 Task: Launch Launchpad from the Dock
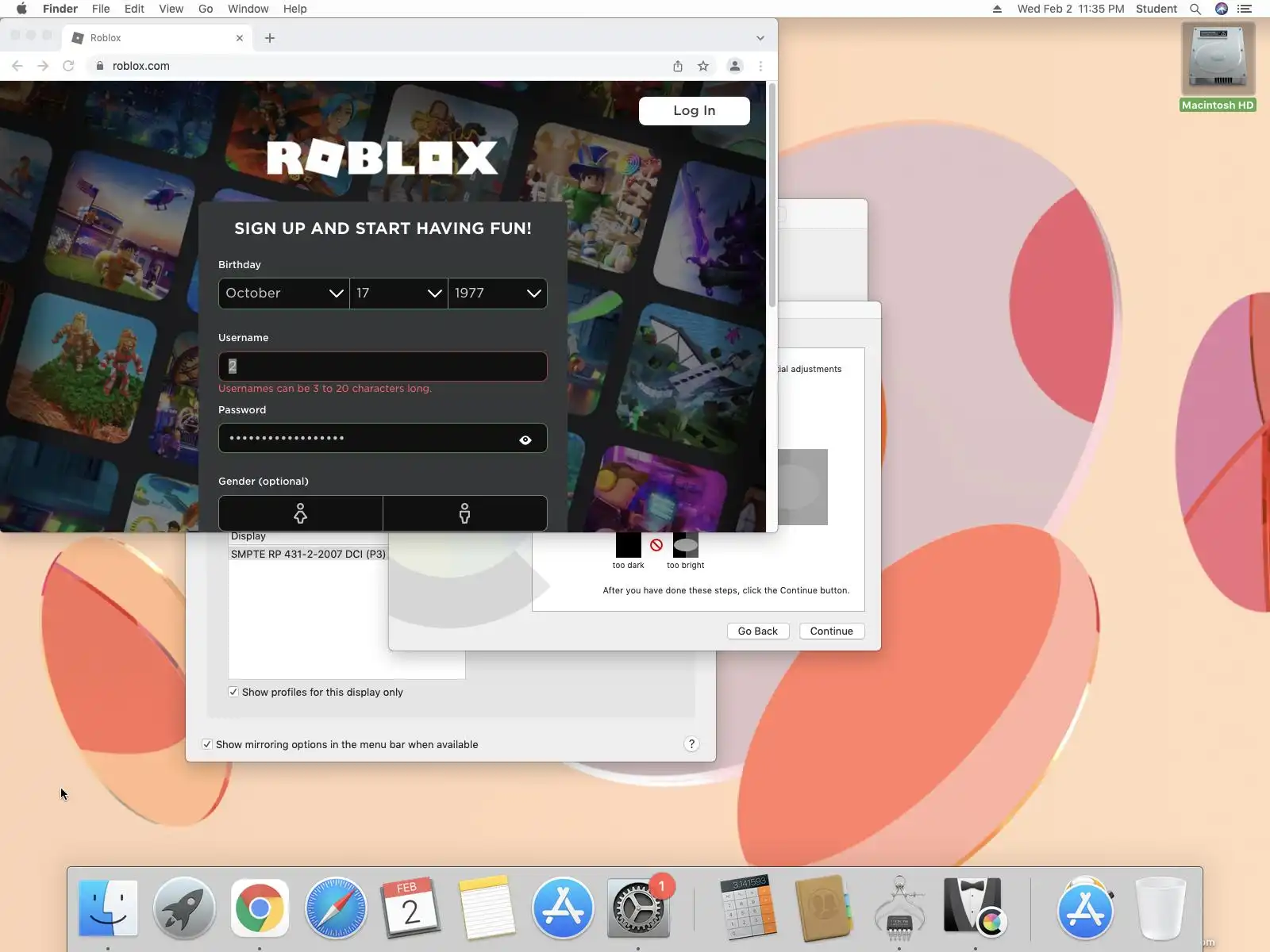tap(184, 908)
